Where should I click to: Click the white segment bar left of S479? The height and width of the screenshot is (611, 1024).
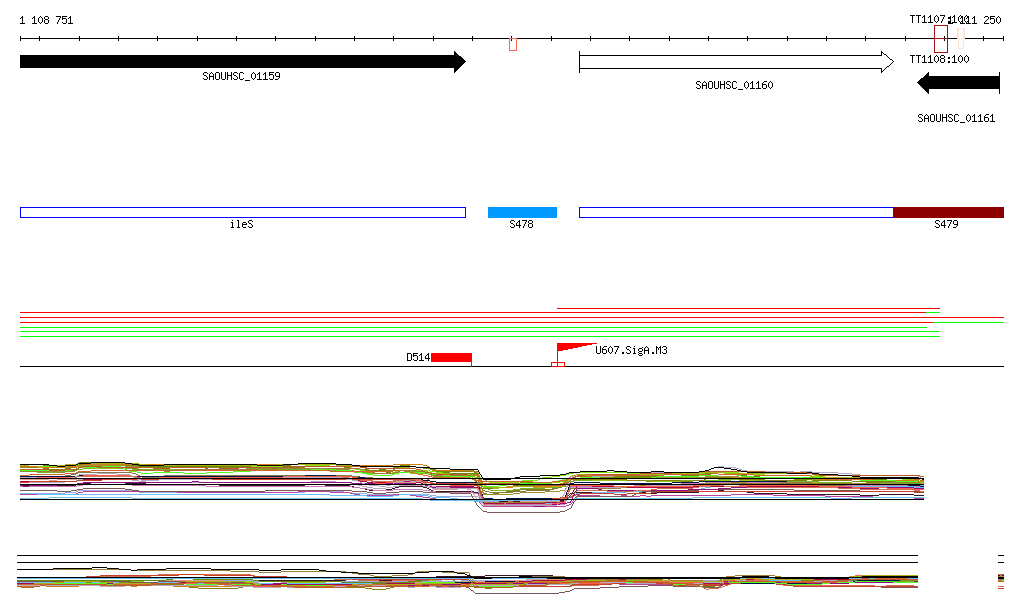[735, 212]
